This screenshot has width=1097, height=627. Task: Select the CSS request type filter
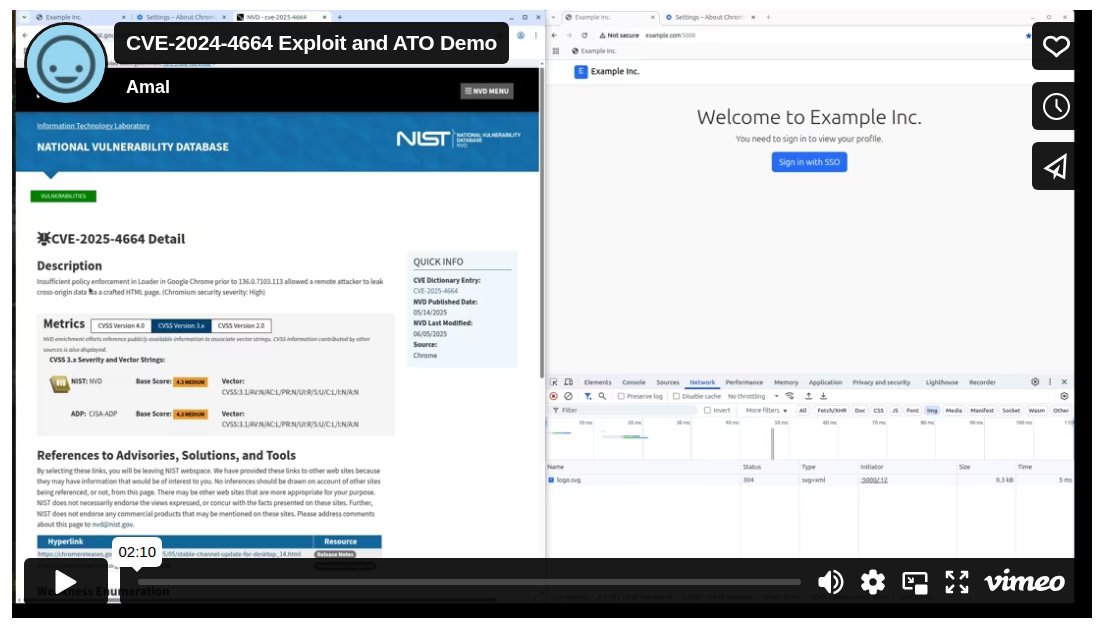879,410
